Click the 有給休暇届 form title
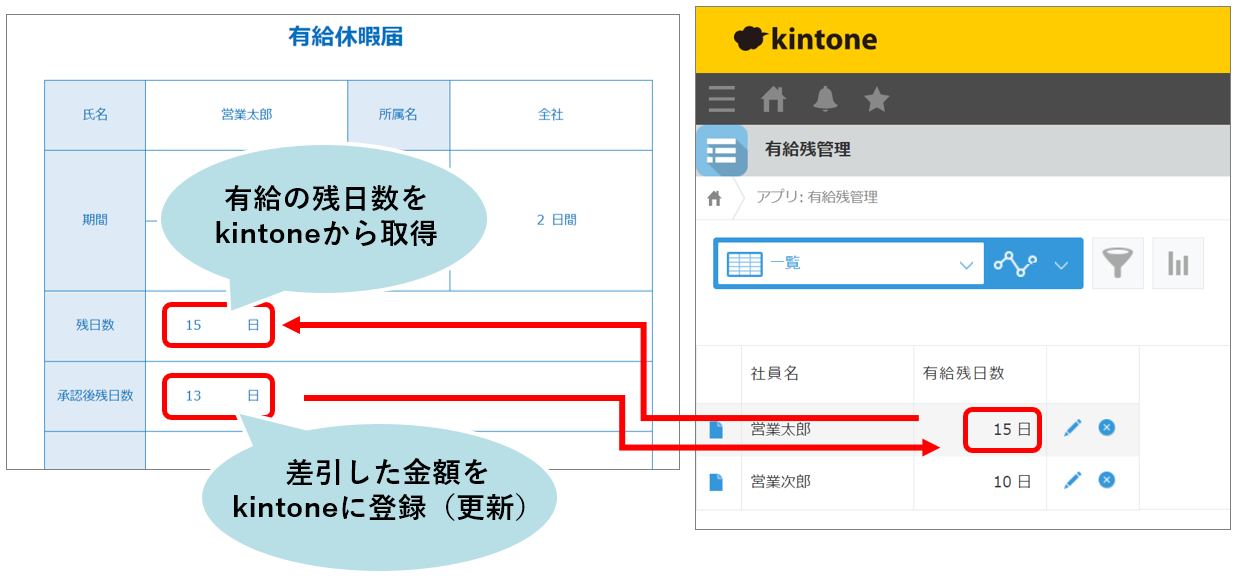1238x579 pixels. [x=346, y=38]
